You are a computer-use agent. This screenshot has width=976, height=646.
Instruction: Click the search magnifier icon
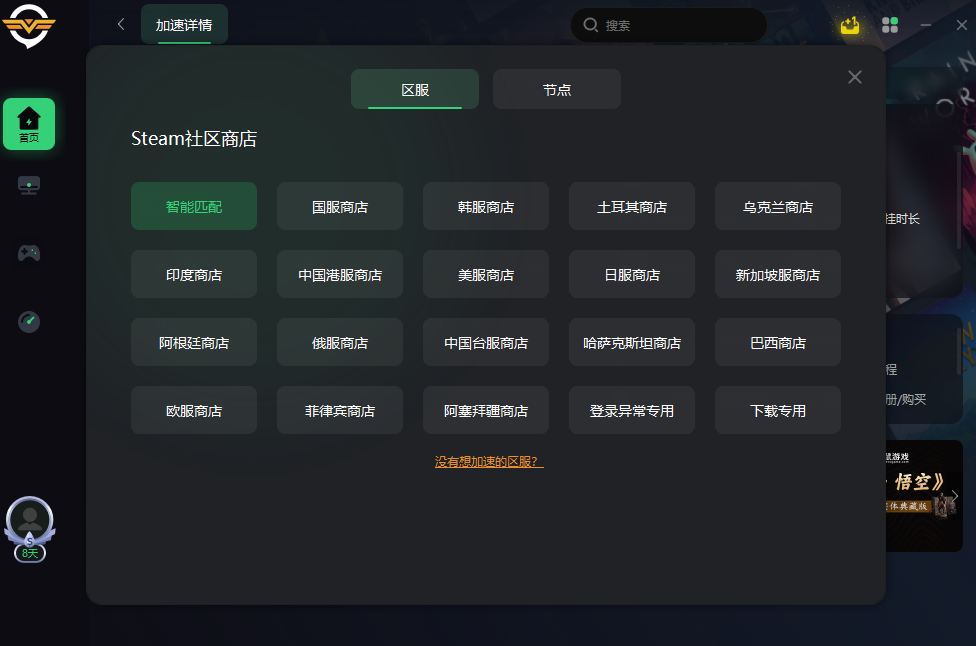click(x=590, y=25)
